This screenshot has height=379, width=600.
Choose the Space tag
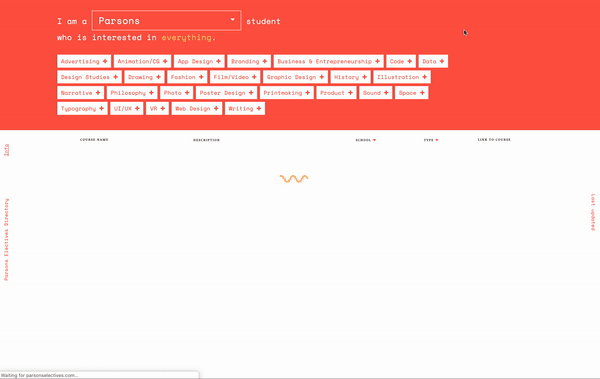(412, 93)
